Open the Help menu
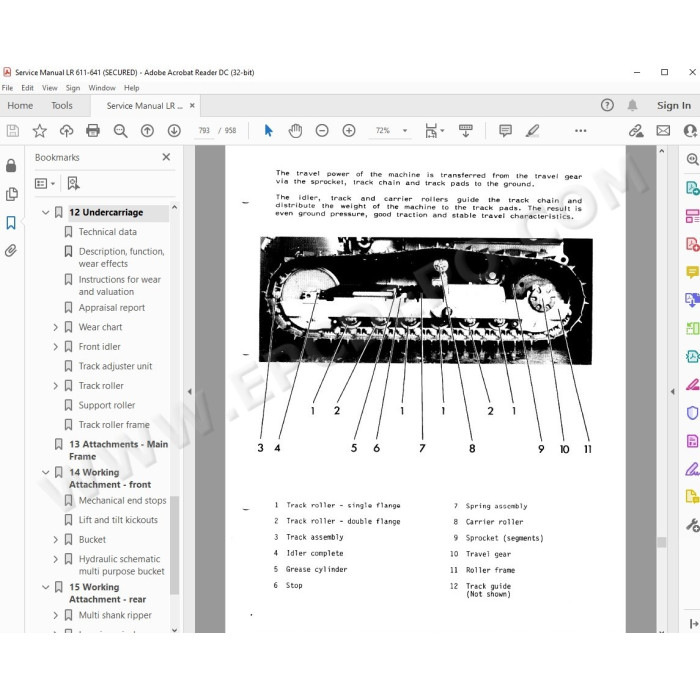Viewport: 700px width, 700px height. [x=131, y=88]
